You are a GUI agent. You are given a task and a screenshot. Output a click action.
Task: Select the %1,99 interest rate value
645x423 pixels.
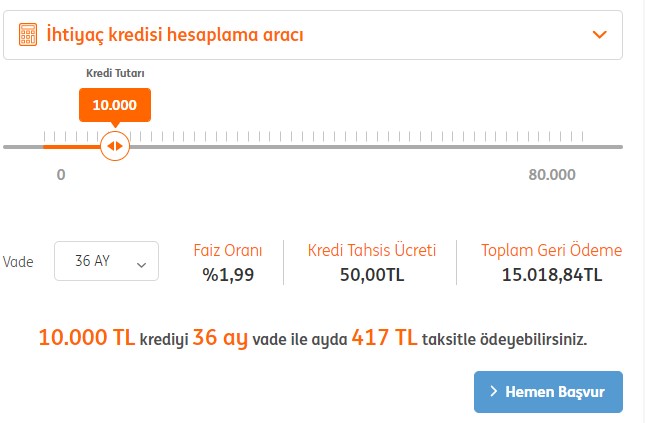(x=228, y=274)
